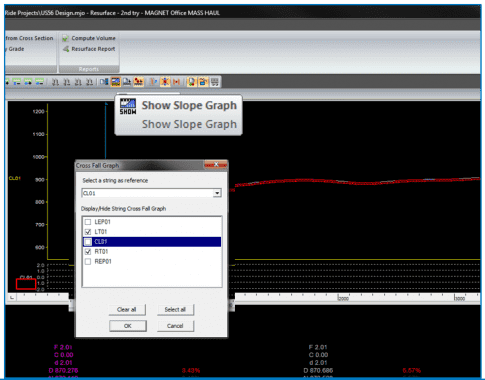The height and width of the screenshot is (380, 485).
Task: Confirm the Cross Fall Graph dialog with OK
Action: (x=128, y=326)
